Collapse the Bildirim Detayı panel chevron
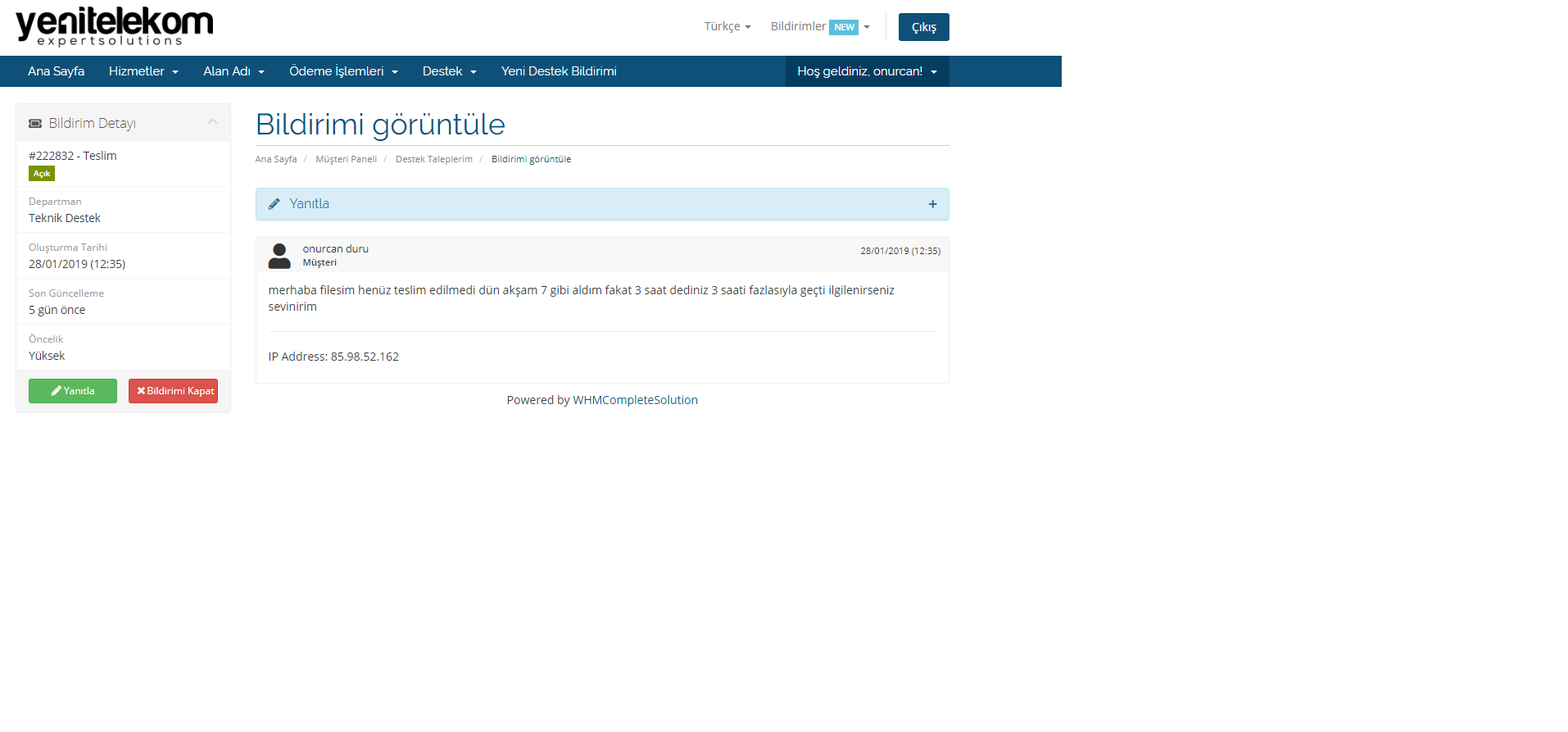This screenshot has height=732, width=1568. pyautogui.click(x=212, y=121)
